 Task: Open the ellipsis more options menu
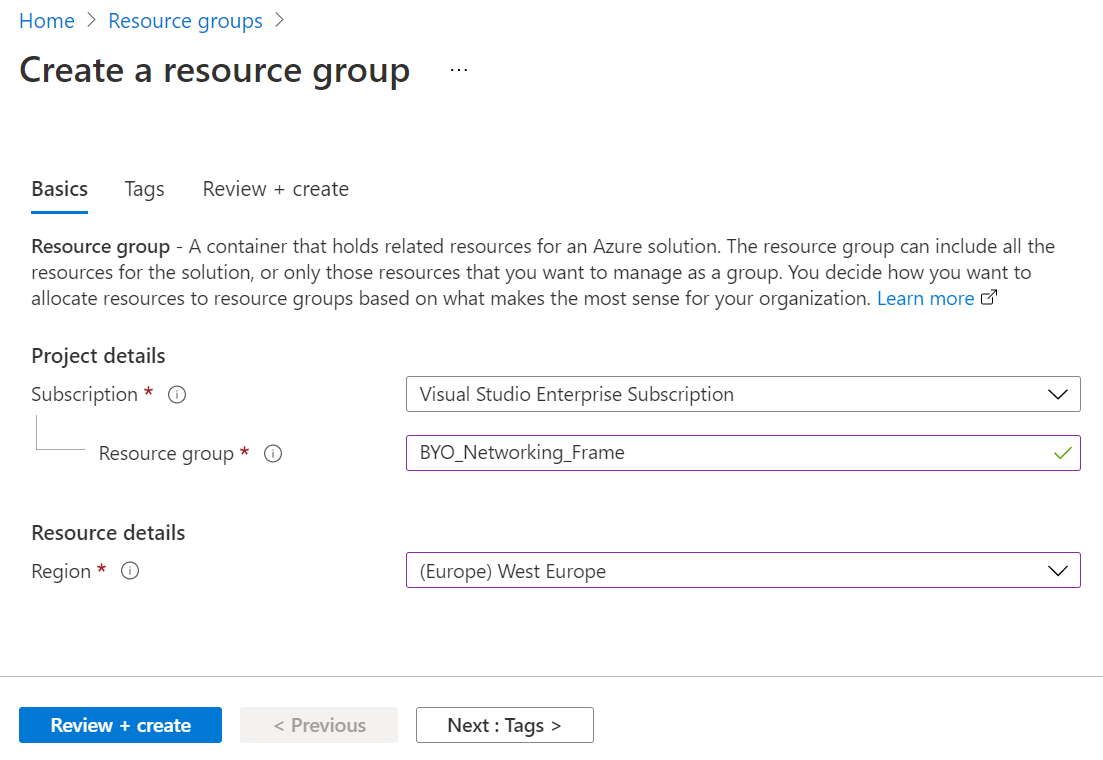pos(459,70)
